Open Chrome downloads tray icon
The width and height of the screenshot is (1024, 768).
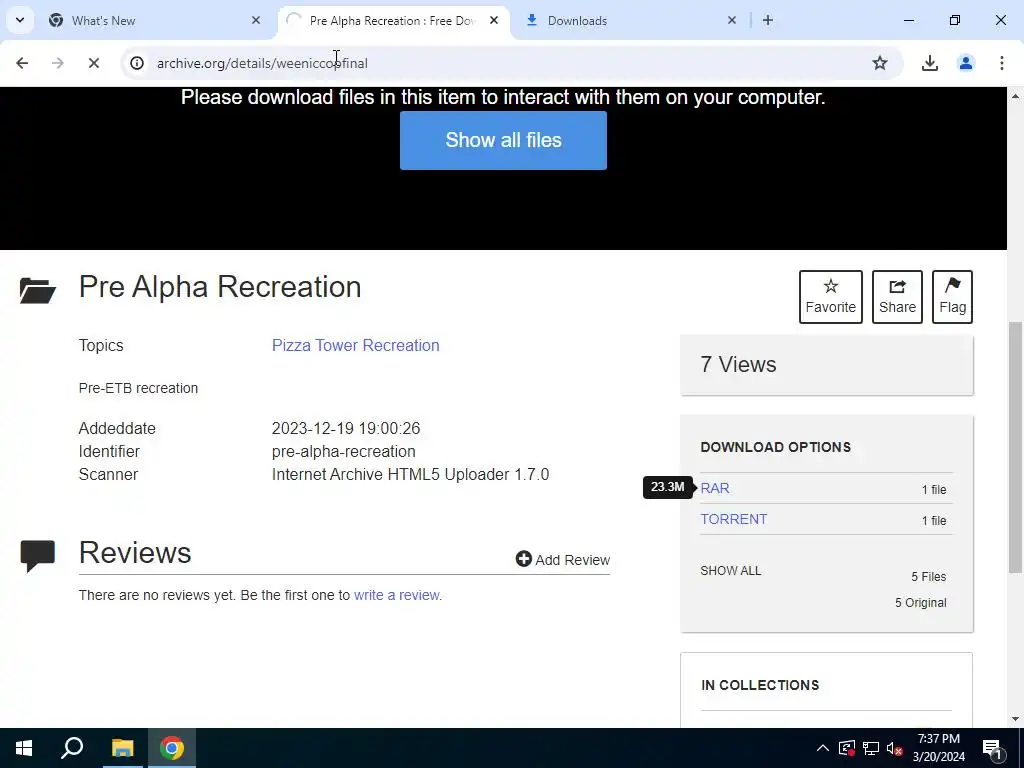pos(929,63)
